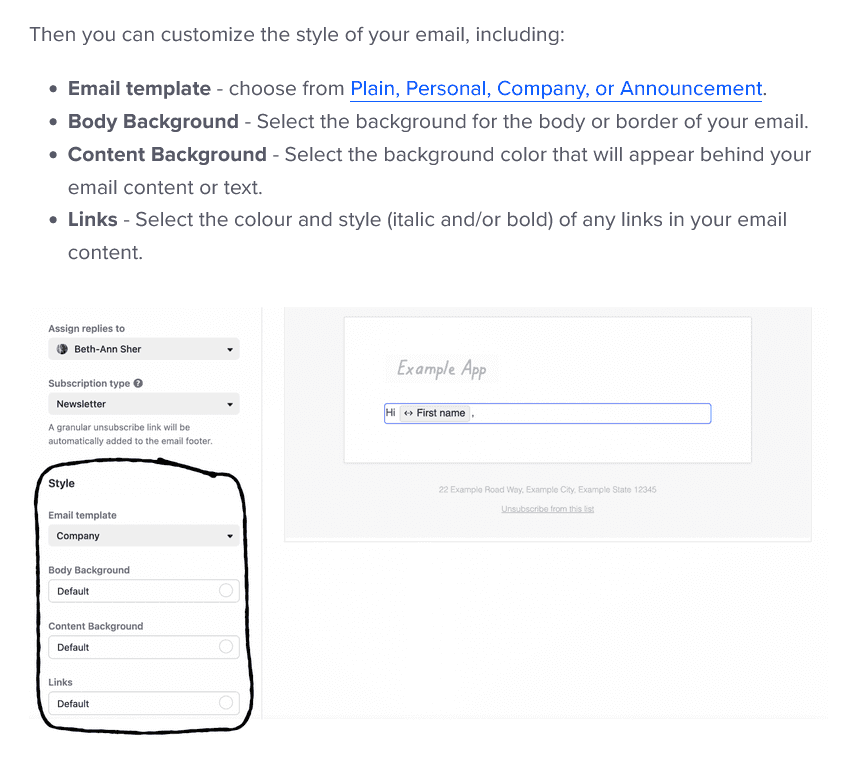851x769 pixels.
Task: Click the Links color swatch circle
Action: tap(228, 703)
